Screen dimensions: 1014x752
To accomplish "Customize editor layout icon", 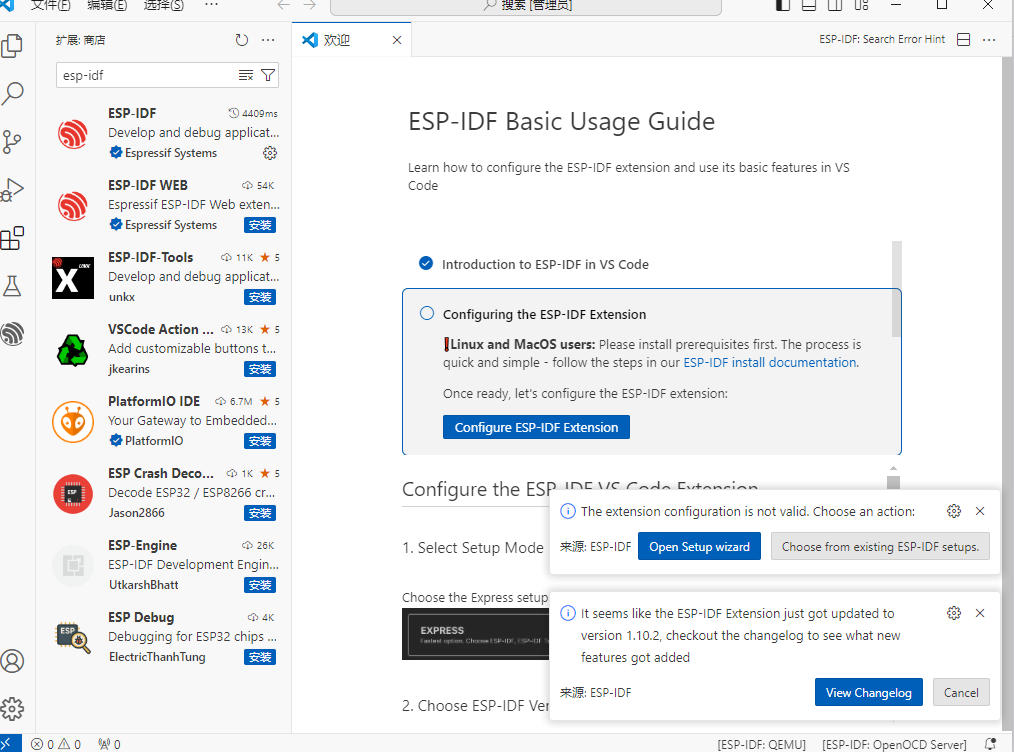I will click(x=861, y=5).
